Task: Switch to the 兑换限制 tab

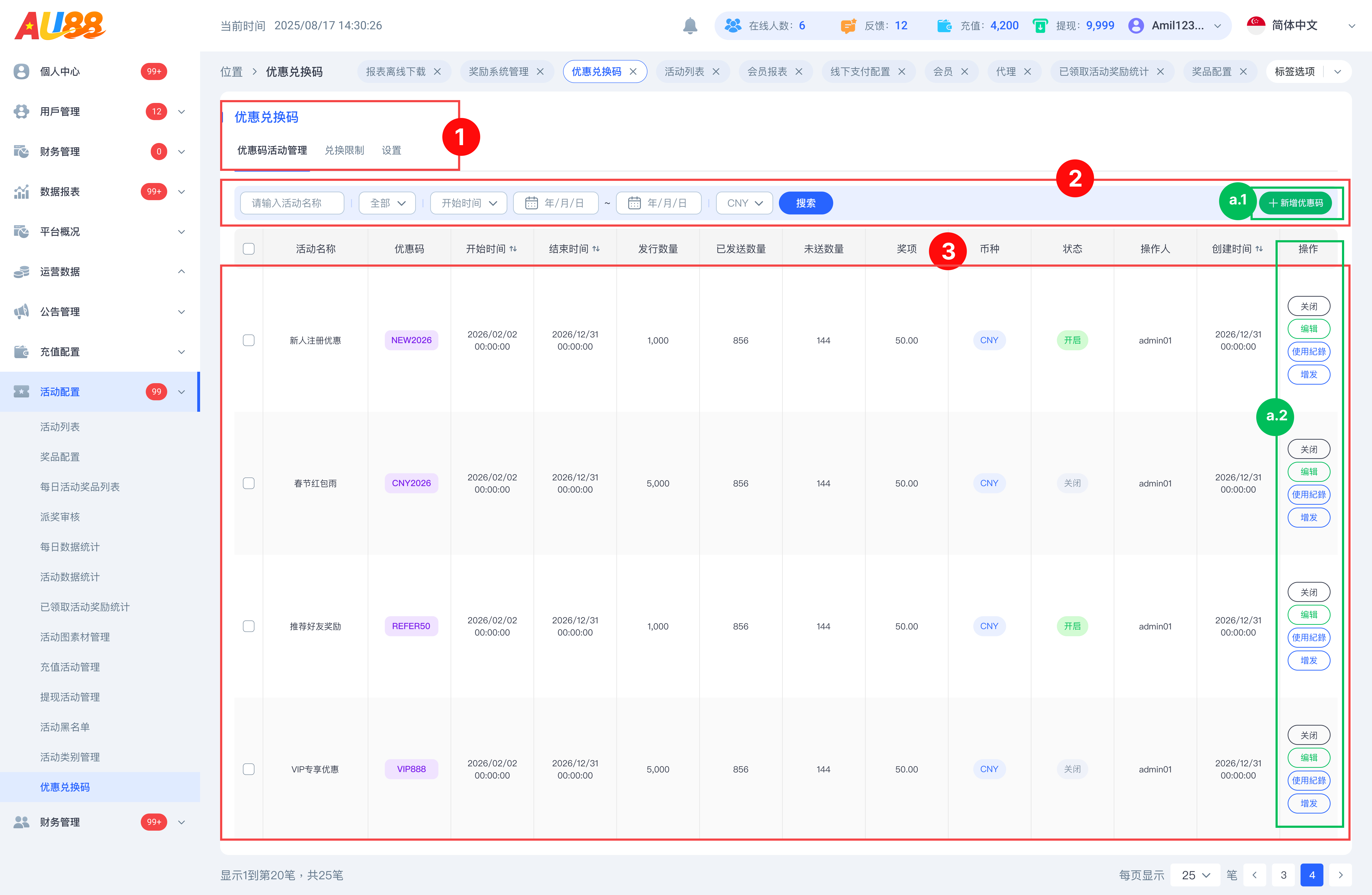Action: 344,150
